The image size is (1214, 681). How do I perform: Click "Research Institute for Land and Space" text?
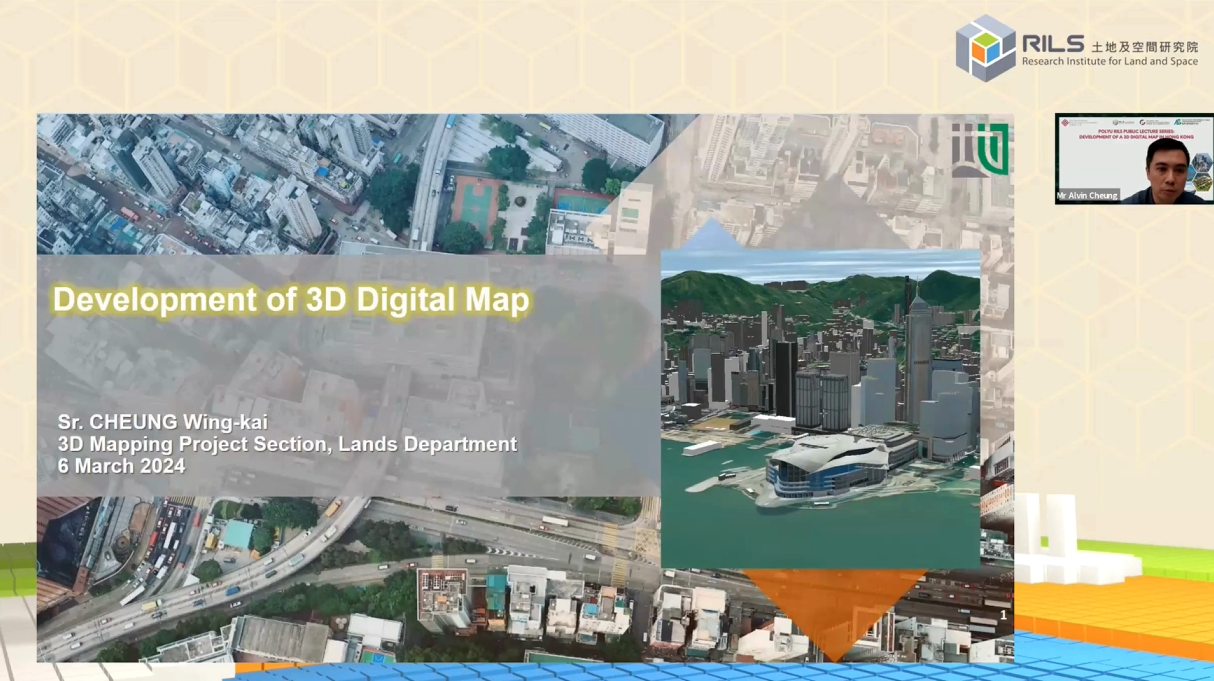(1108, 62)
